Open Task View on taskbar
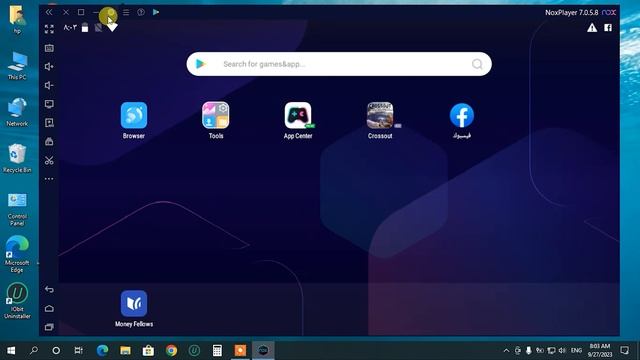This screenshot has height=360, width=640. (78, 350)
